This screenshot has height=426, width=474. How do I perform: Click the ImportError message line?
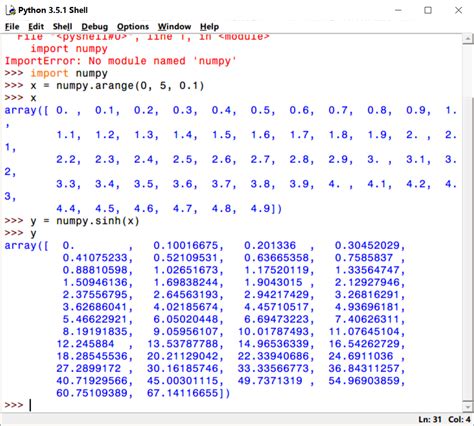click(120, 61)
